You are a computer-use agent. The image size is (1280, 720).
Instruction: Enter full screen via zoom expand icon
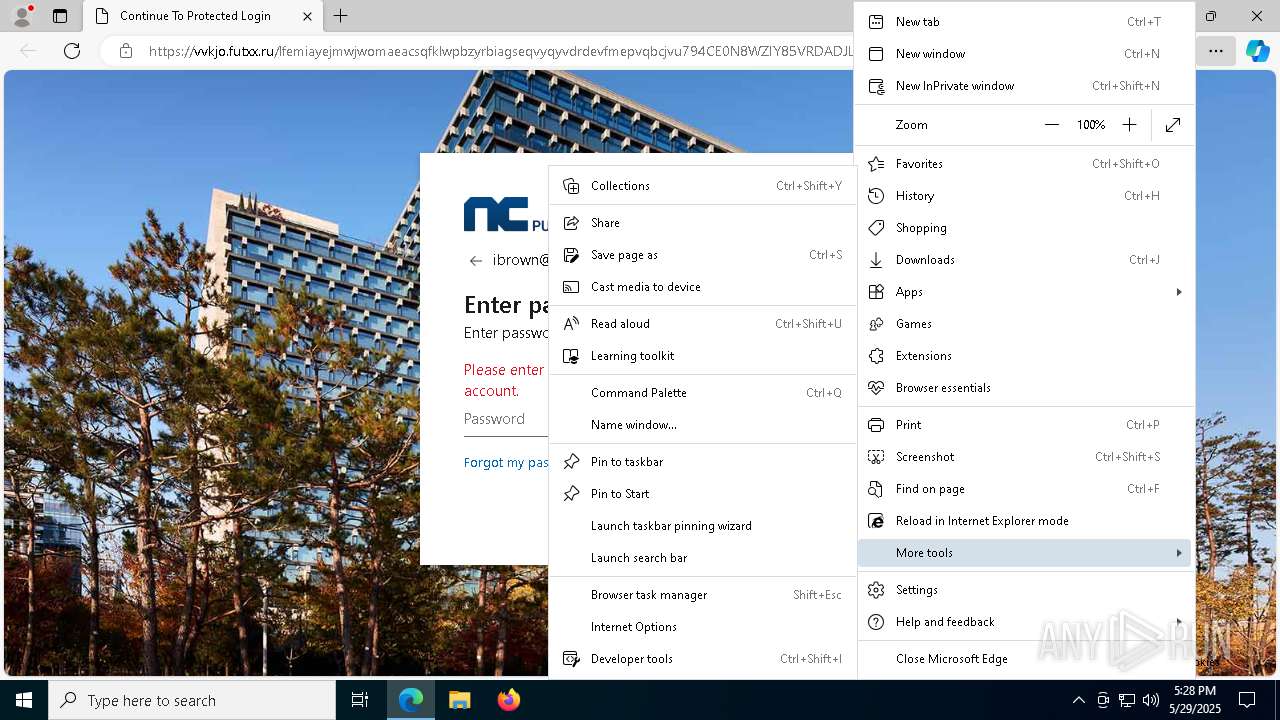(1173, 125)
